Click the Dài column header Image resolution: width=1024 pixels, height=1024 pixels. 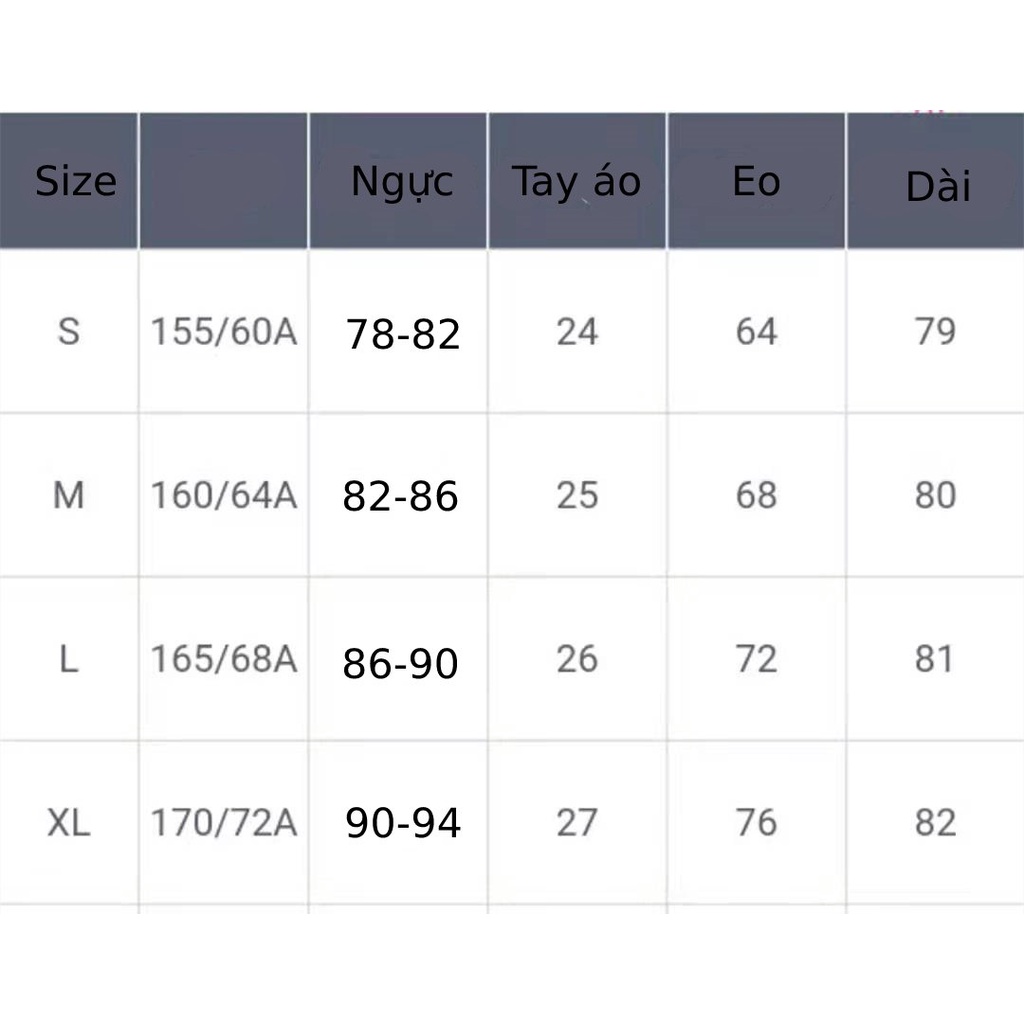point(938,187)
